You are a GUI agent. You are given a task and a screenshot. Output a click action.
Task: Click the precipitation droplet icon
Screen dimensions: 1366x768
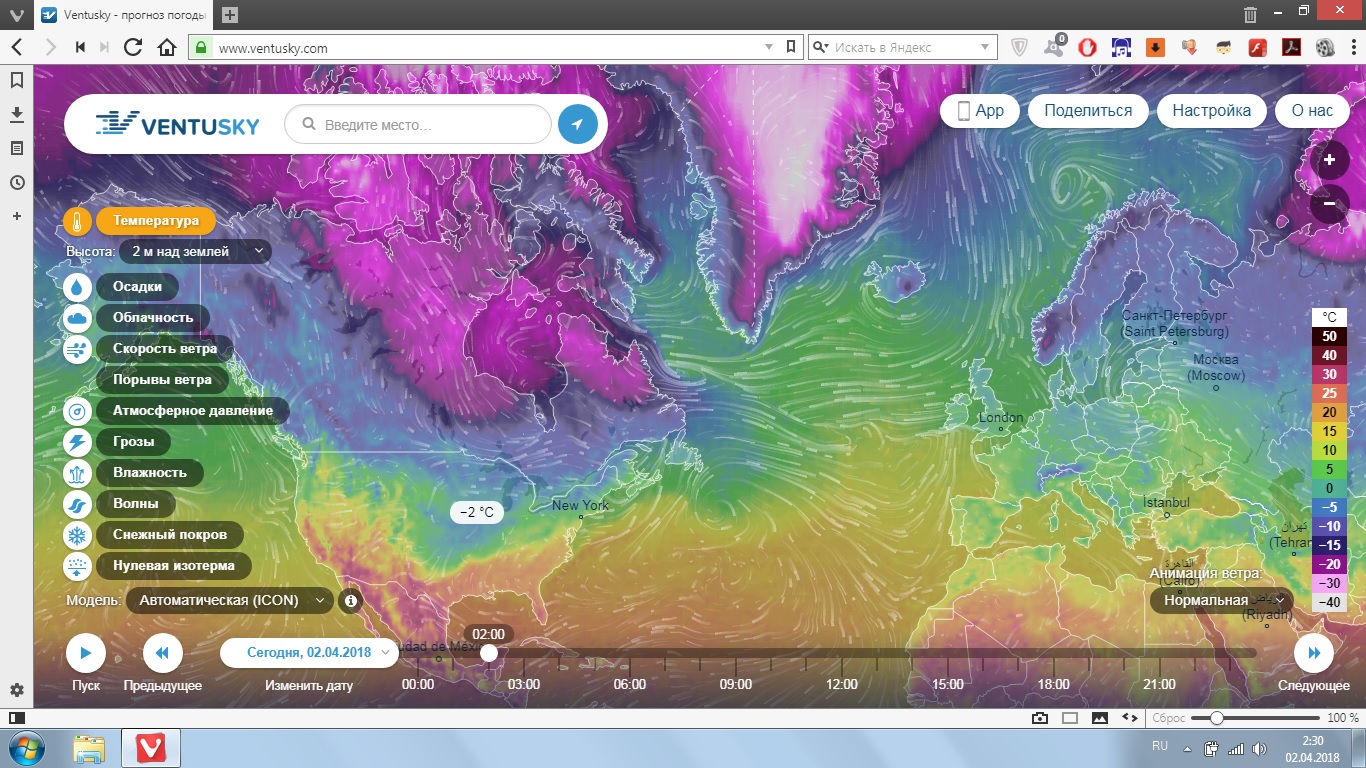[x=78, y=287]
